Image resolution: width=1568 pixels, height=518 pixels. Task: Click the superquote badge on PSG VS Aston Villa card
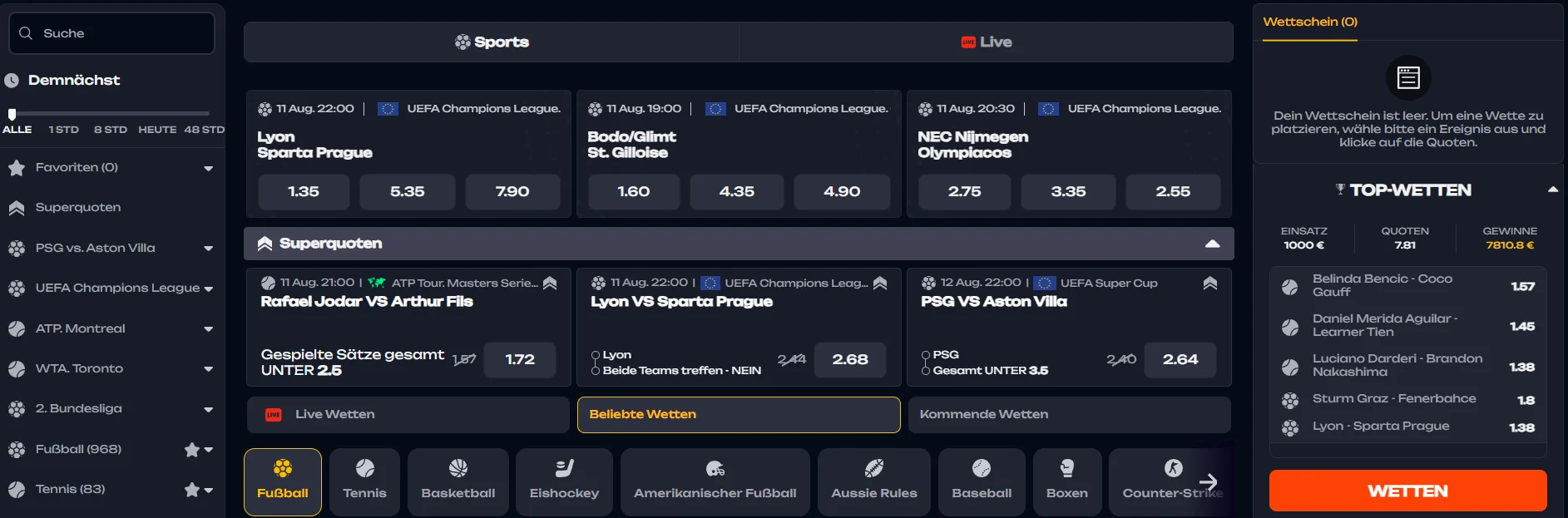click(1210, 284)
